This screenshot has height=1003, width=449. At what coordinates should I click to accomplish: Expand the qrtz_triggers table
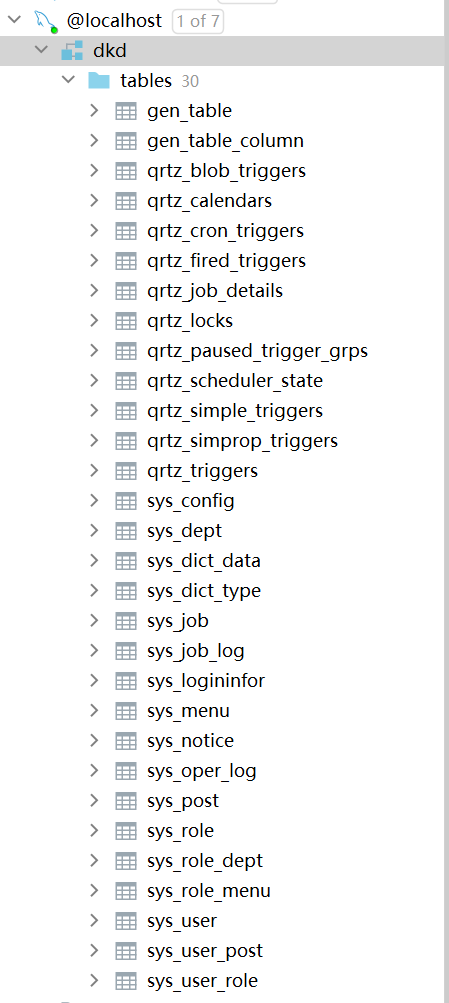coord(95,471)
